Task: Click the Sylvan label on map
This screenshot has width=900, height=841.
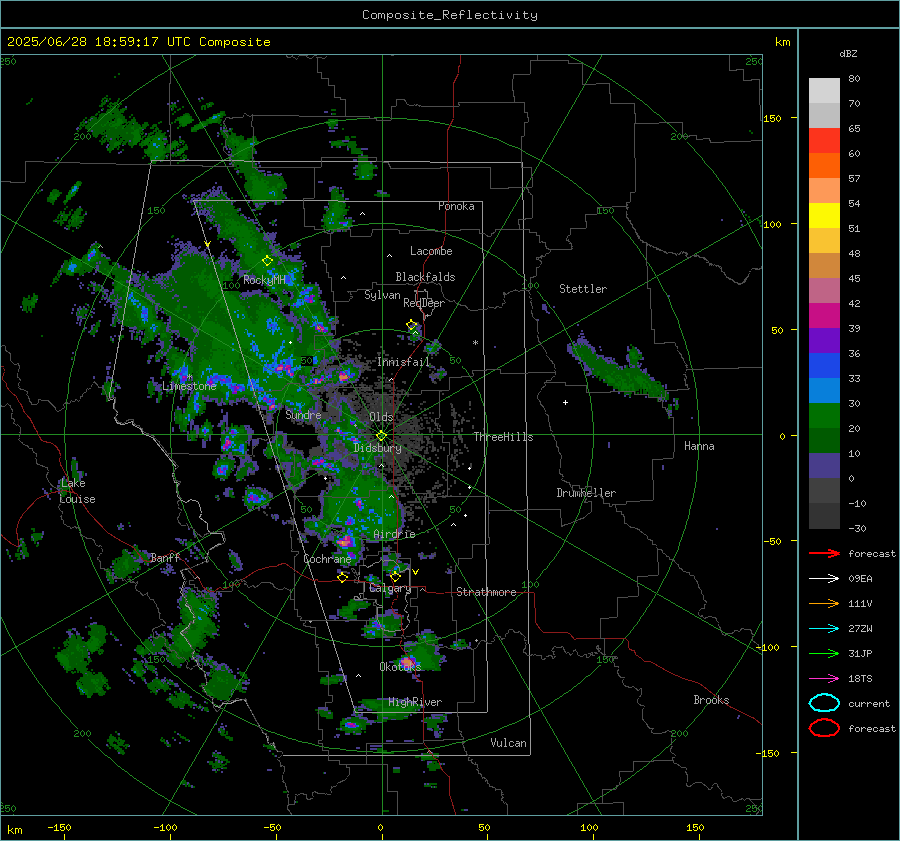Action: pos(382,295)
